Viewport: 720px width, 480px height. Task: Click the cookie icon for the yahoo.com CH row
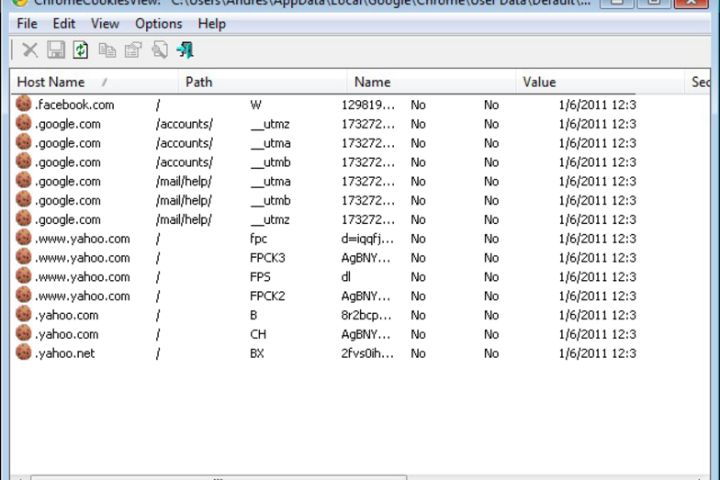click(x=24, y=333)
